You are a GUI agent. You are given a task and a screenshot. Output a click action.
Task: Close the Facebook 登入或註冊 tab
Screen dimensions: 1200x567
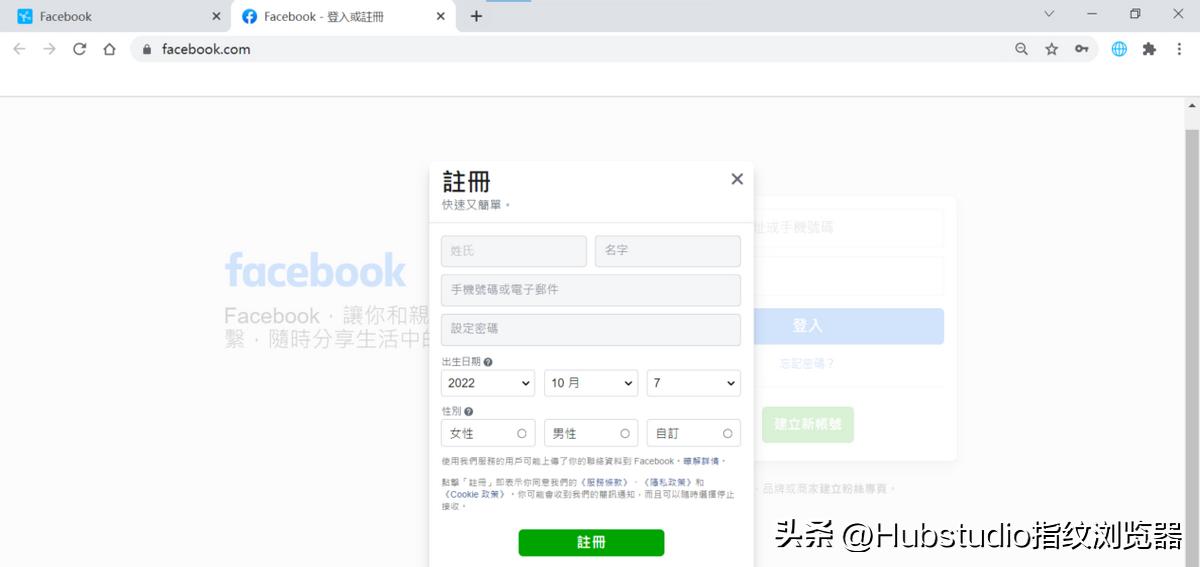(441, 16)
